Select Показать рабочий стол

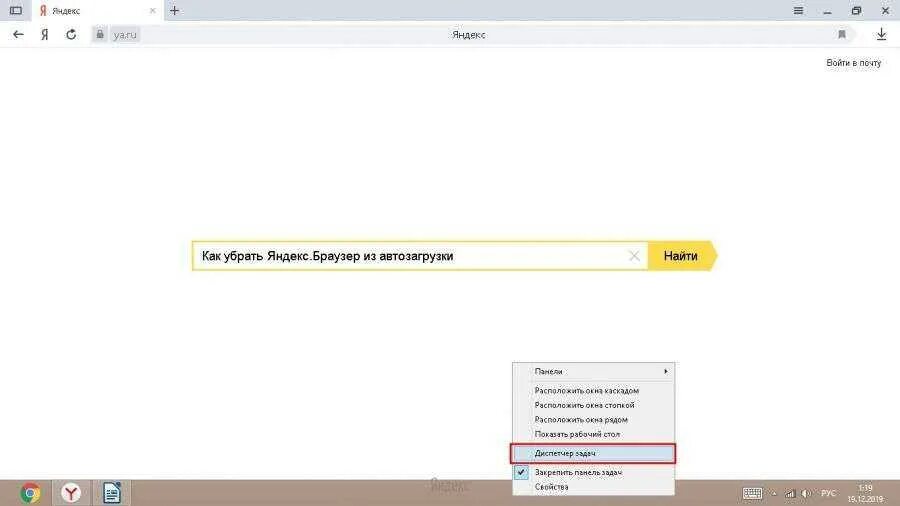coord(593,434)
